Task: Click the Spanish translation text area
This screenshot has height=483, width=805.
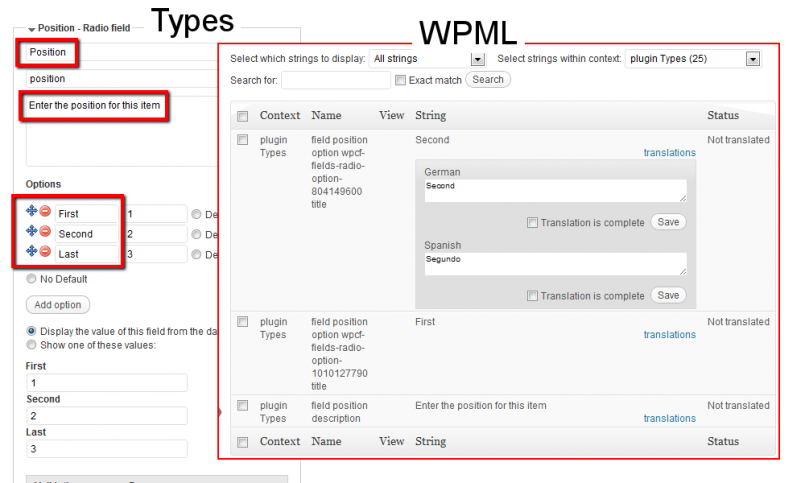Action: click(x=555, y=264)
